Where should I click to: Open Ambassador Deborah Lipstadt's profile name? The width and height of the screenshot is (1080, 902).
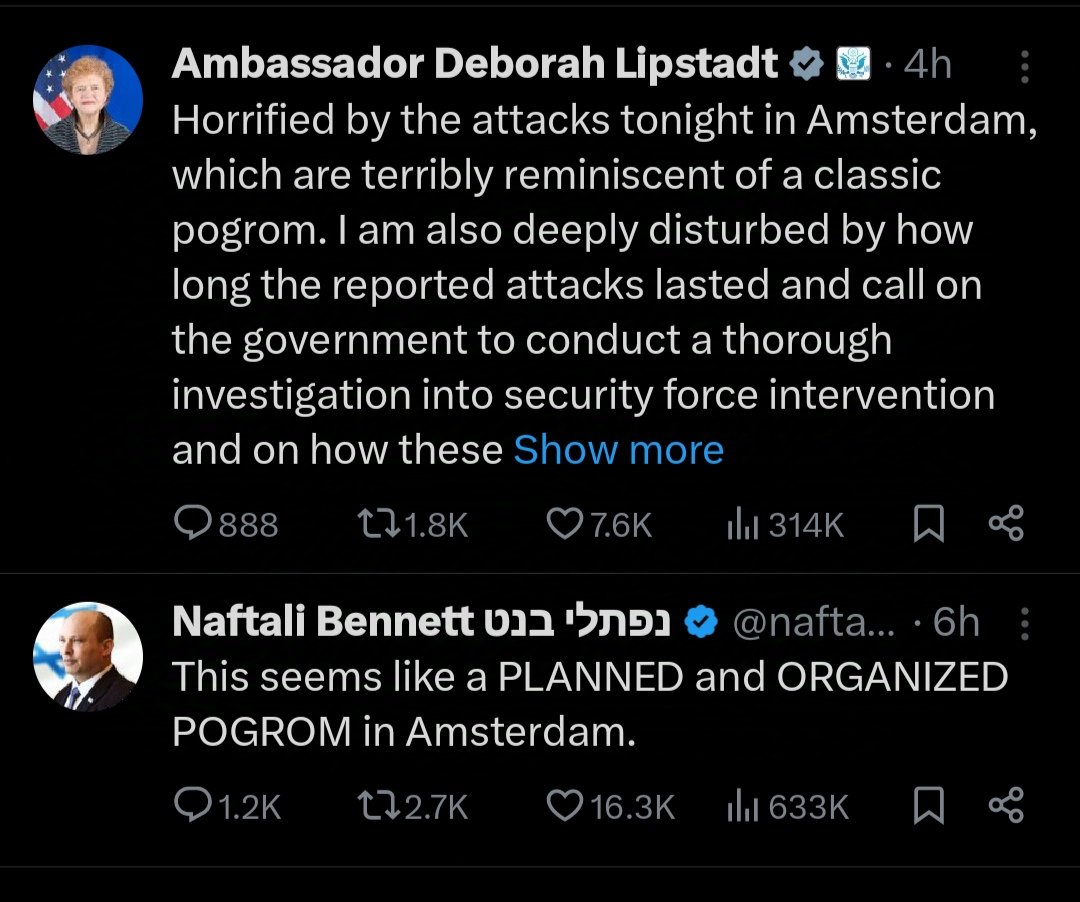click(475, 65)
